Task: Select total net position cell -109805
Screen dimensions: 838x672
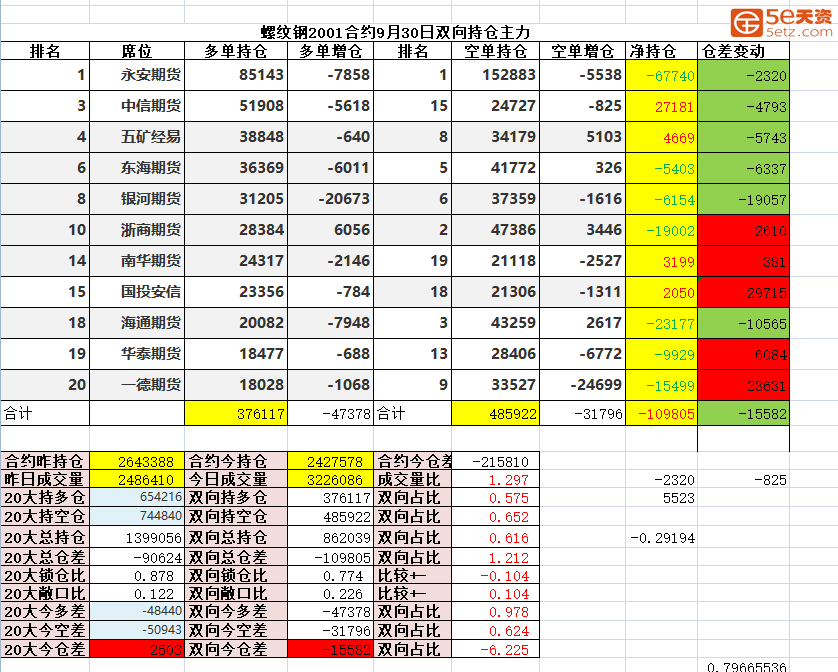Action: 662,413
